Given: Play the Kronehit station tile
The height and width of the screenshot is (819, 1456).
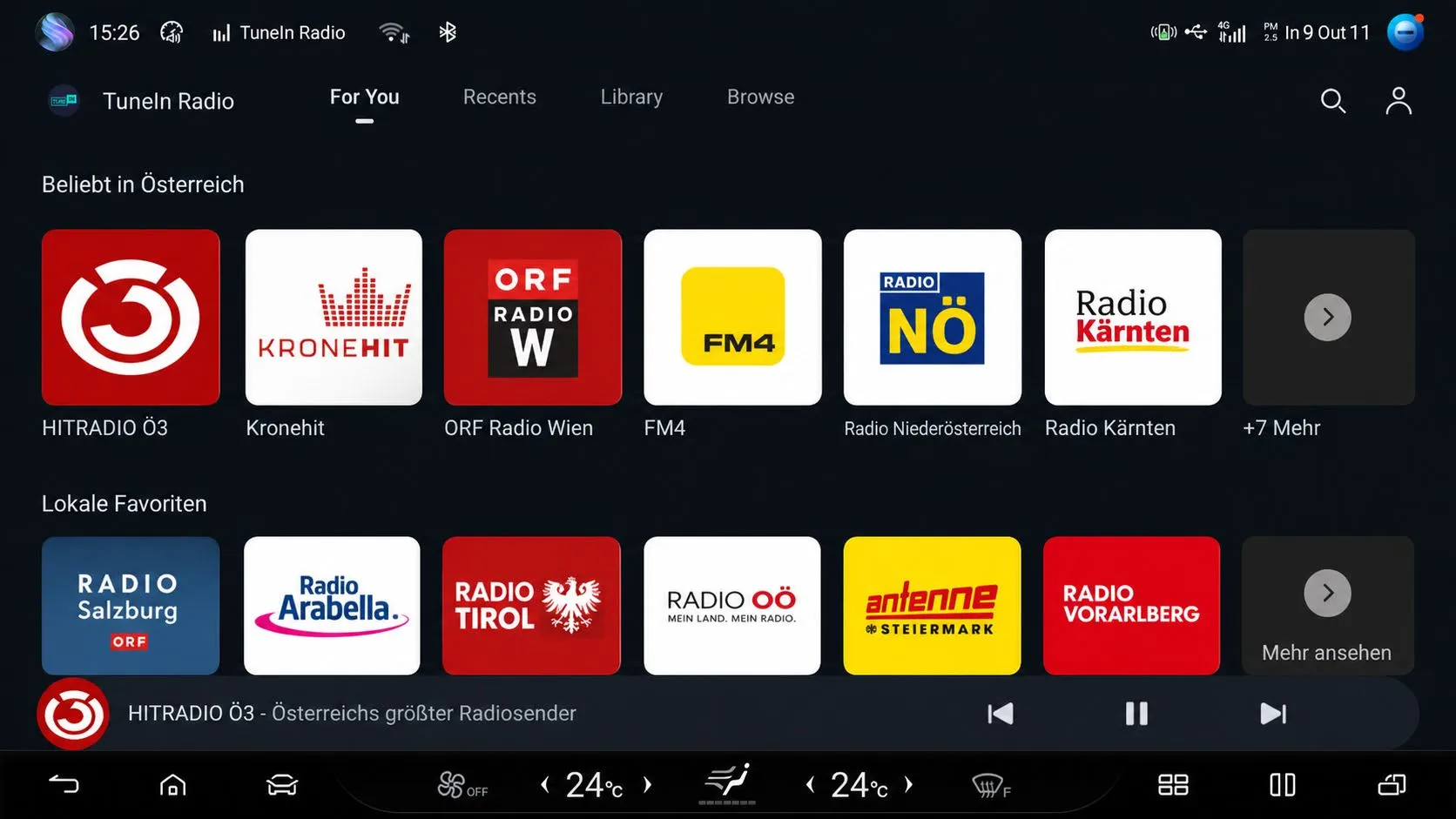Looking at the screenshot, I should 334,317.
